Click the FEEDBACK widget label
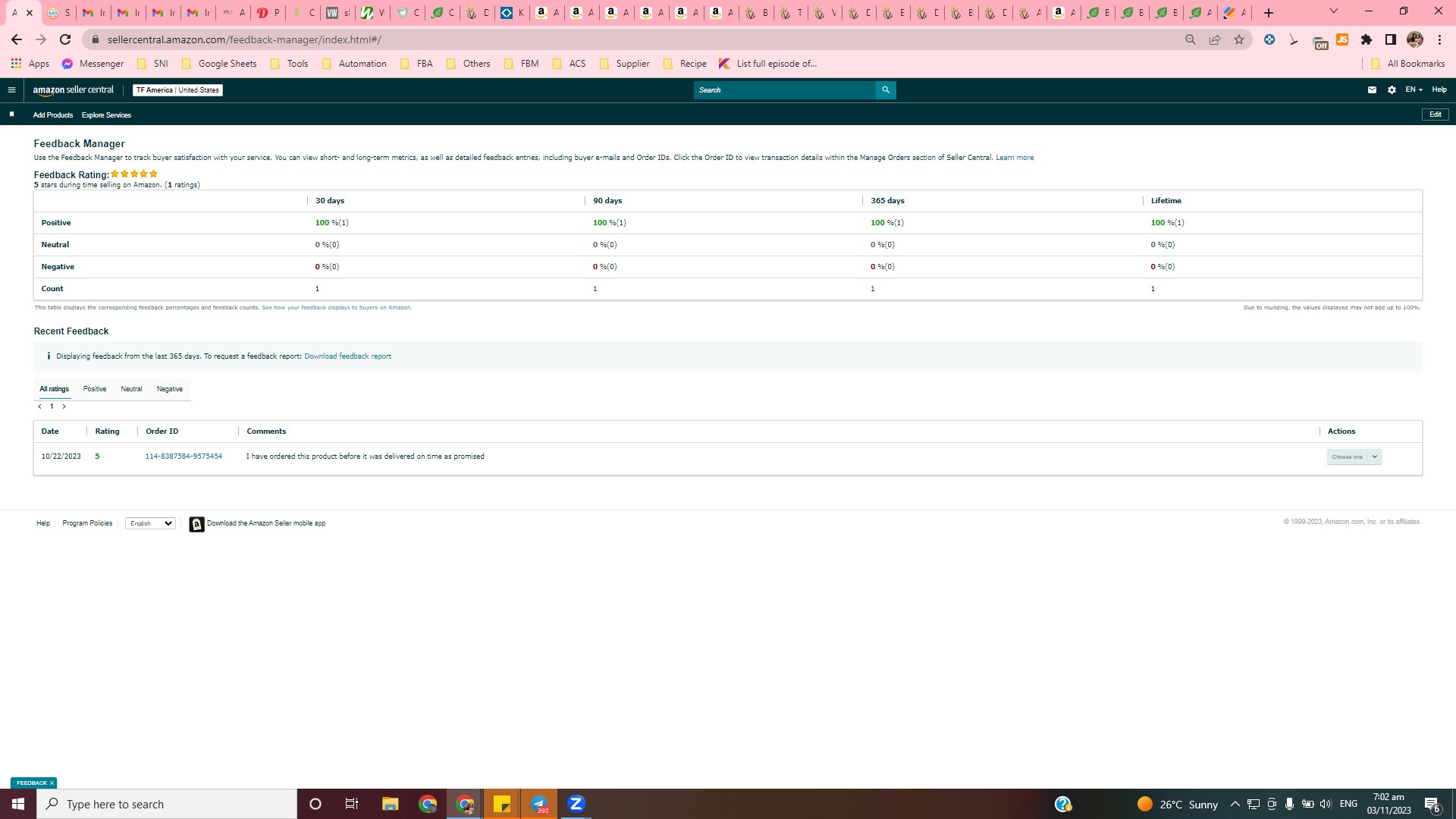The height and width of the screenshot is (819, 1456). pos(31,783)
